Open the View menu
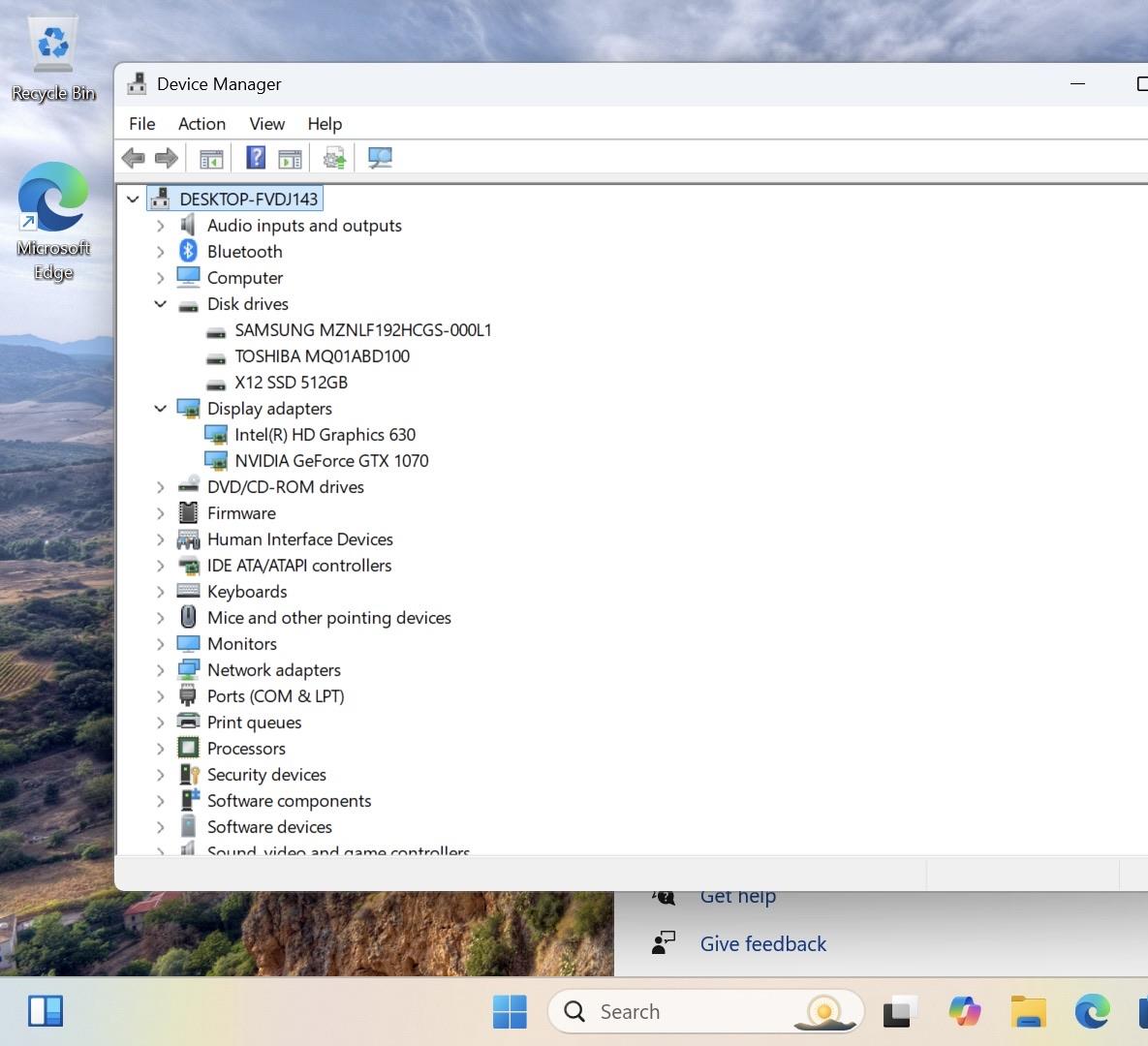Screen dimensions: 1148x1046 click(x=266, y=124)
